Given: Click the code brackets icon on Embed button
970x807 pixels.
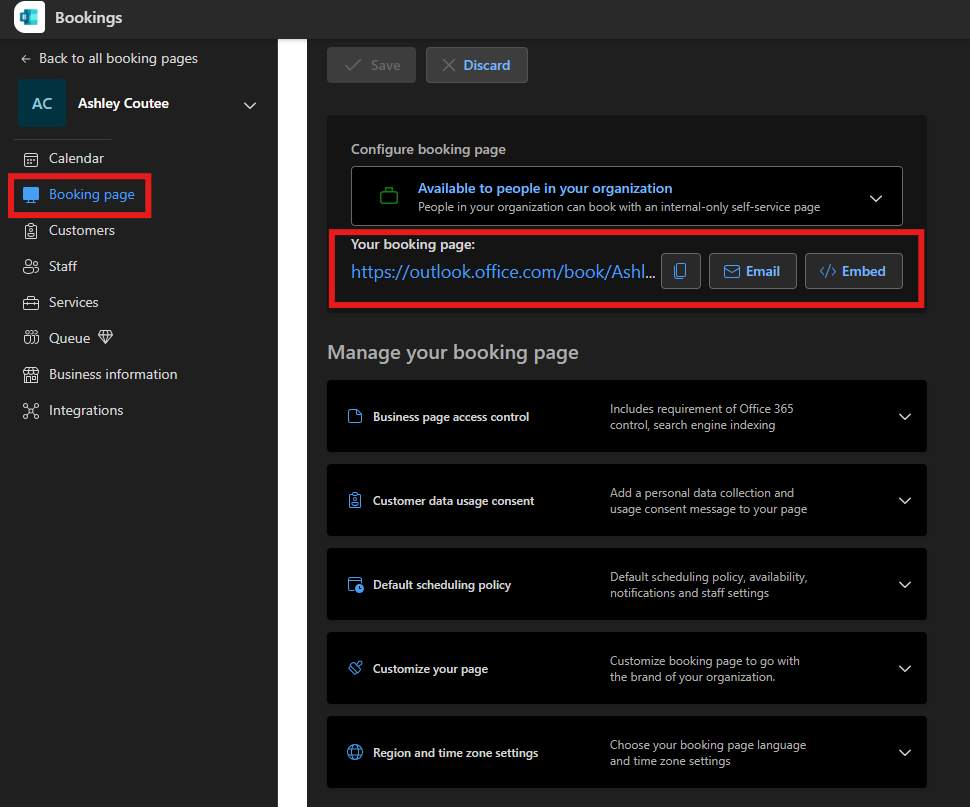Looking at the screenshot, I should pos(828,271).
